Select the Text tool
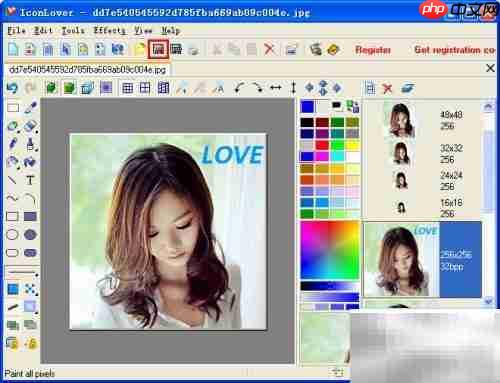Image resolution: width=500 pixels, height=383 pixels. click(30, 180)
